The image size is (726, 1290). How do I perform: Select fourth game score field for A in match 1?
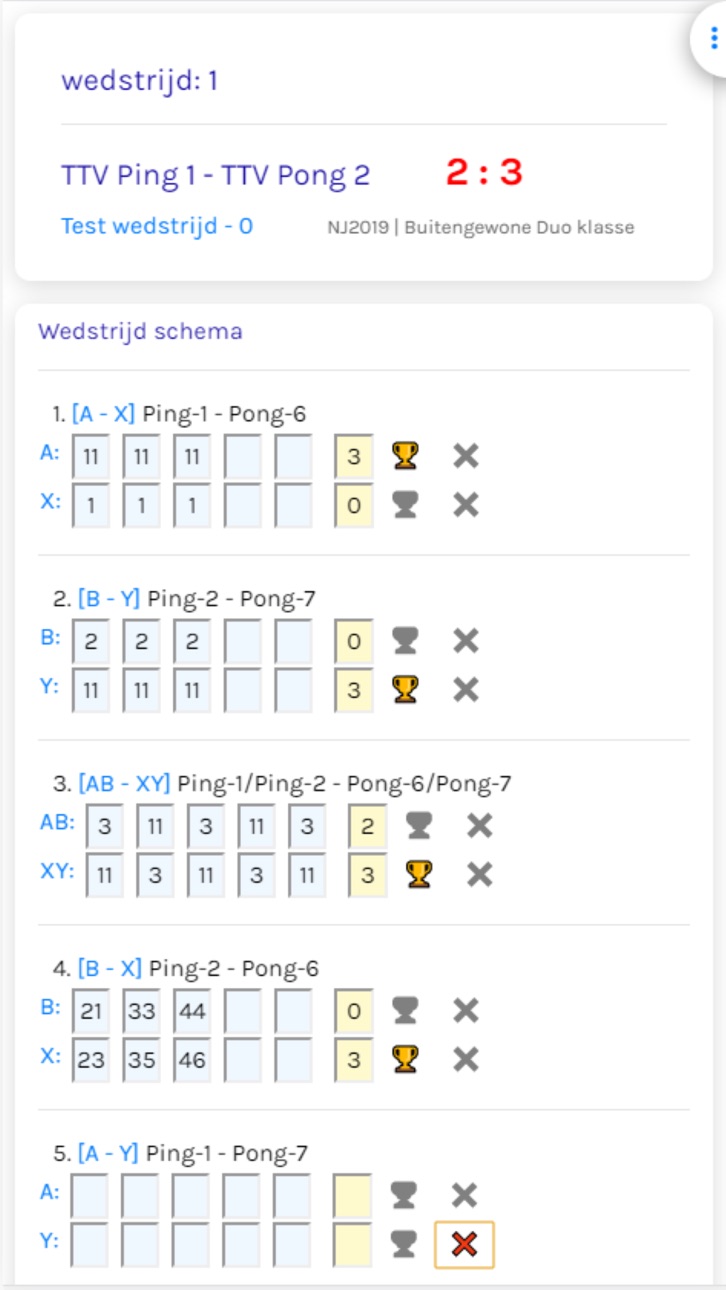point(243,457)
